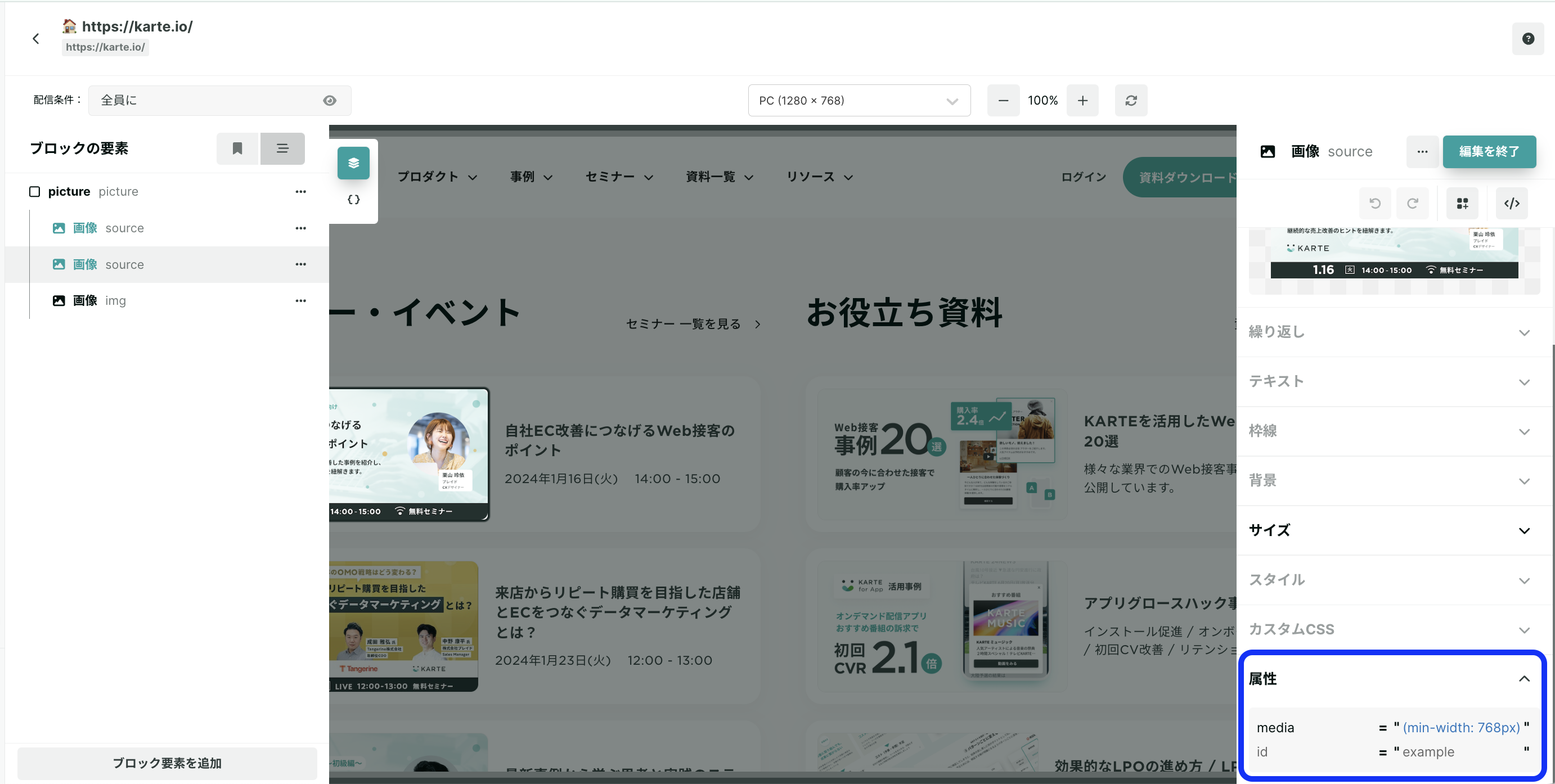The width and height of the screenshot is (1555, 784).
Task: Click the Web接客事例20選 thumbnail image
Action: click(x=943, y=454)
